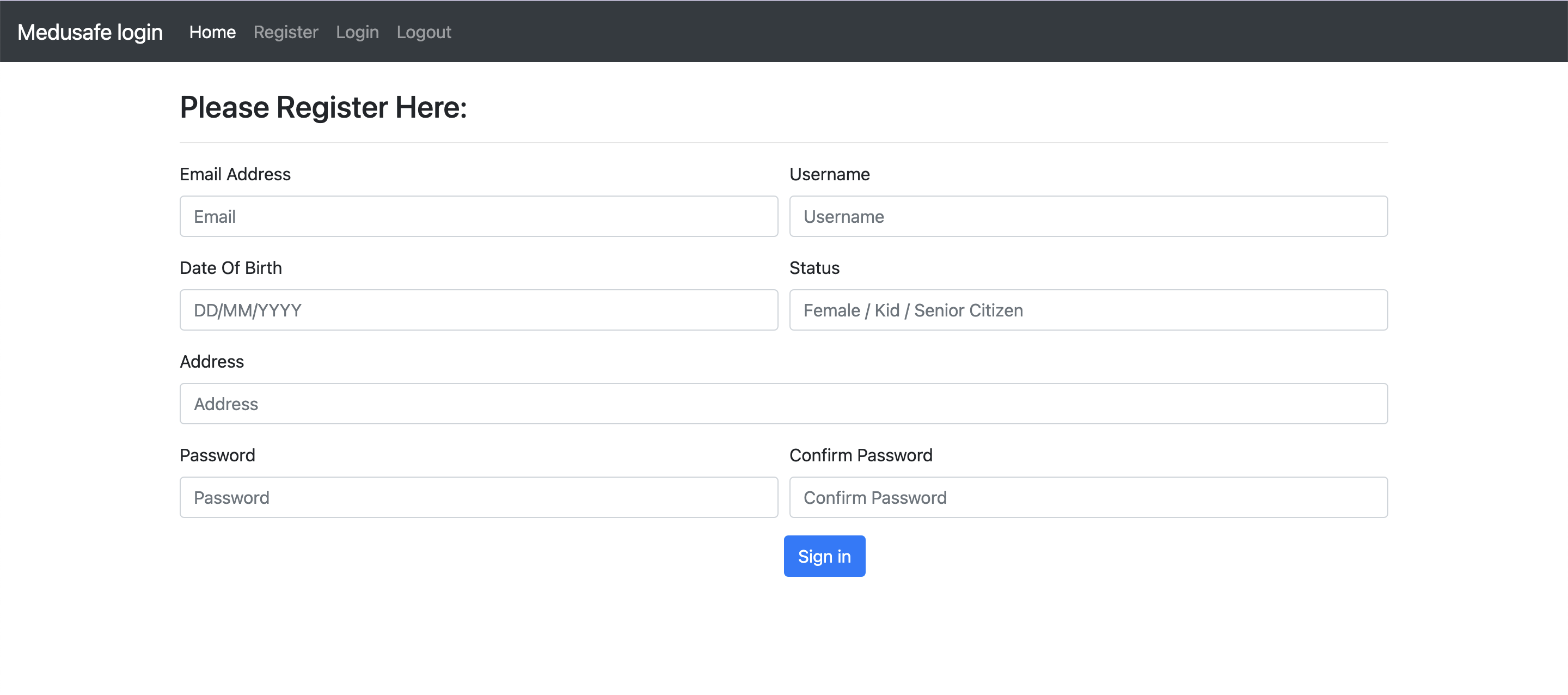Image resolution: width=1568 pixels, height=695 pixels.
Task: Click the Status label
Action: click(814, 268)
